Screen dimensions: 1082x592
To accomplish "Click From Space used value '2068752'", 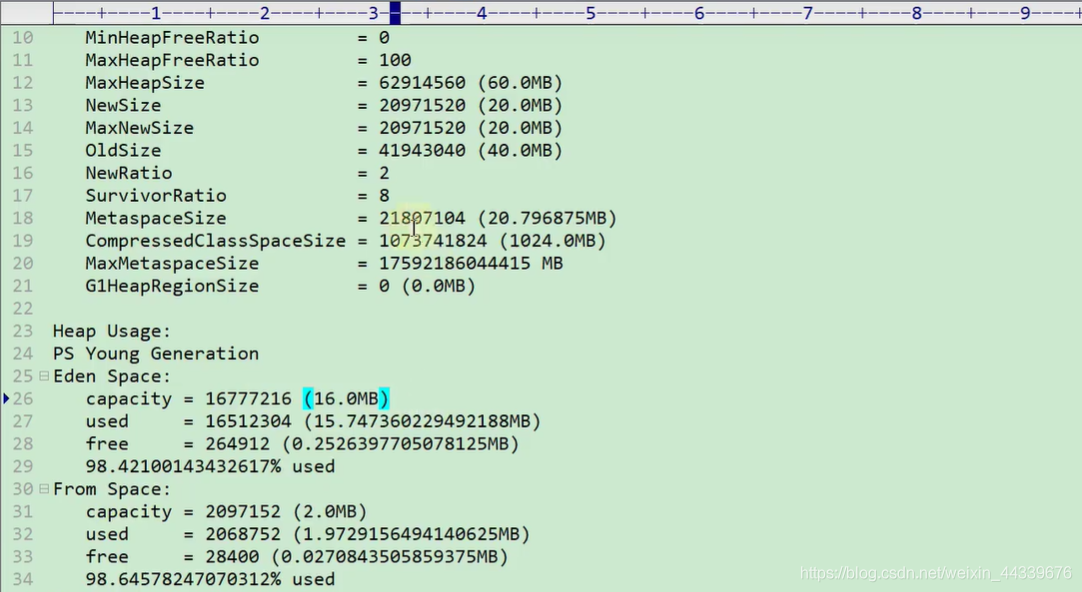I will [x=243, y=535].
